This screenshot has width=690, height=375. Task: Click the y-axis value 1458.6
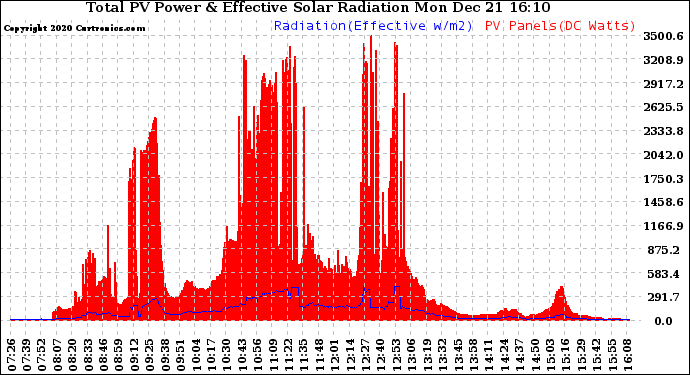(x=664, y=202)
